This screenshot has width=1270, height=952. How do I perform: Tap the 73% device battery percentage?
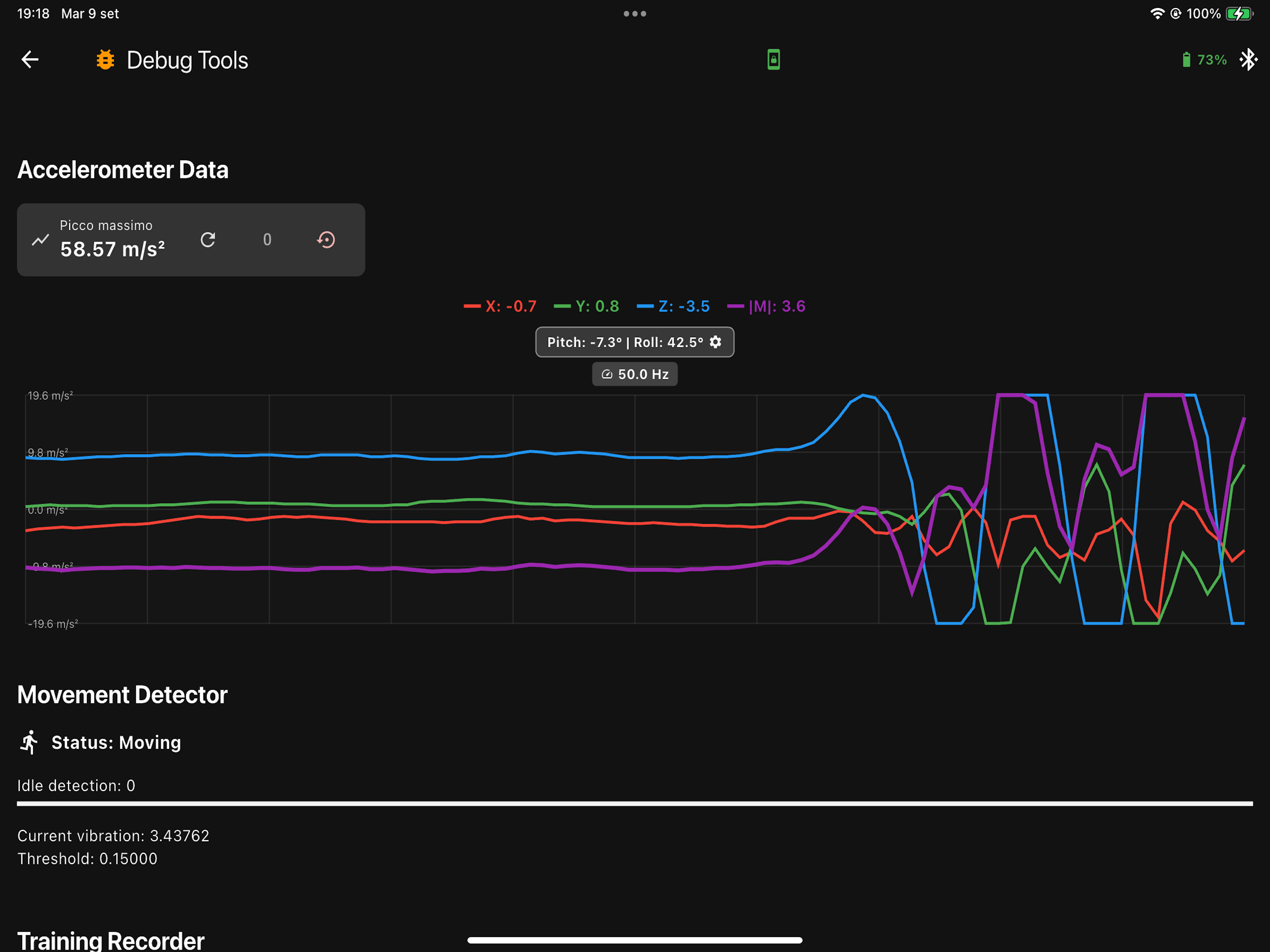point(1211,59)
